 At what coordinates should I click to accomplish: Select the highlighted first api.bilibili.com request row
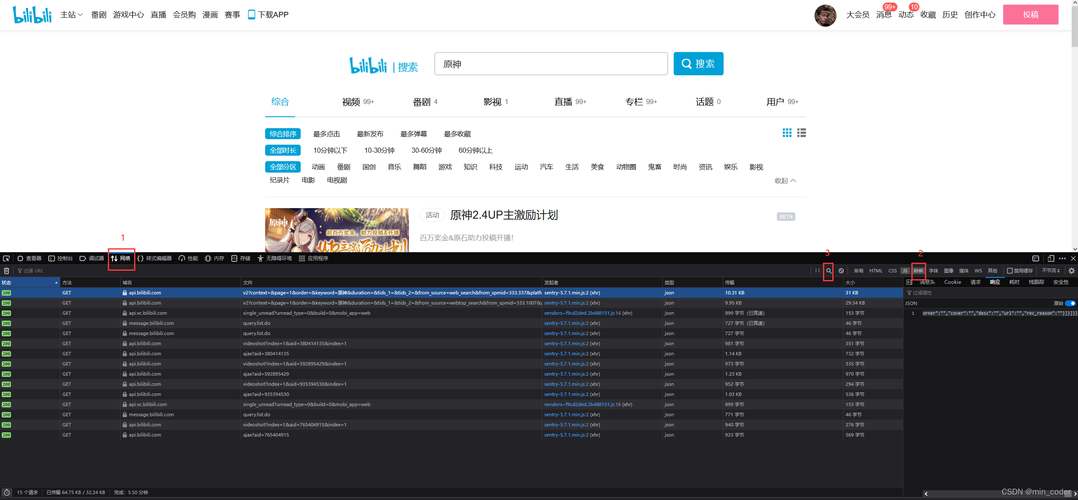coord(451,292)
